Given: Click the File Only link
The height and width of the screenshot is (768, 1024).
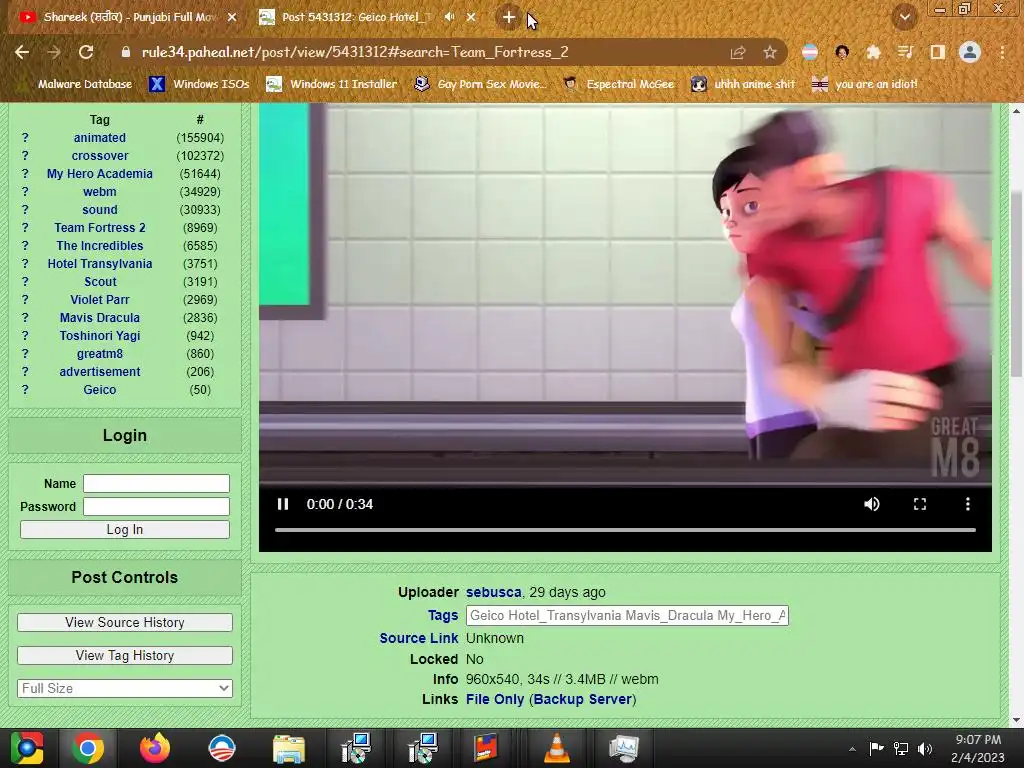Looking at the screenshot, I should (x=495, y=699).
